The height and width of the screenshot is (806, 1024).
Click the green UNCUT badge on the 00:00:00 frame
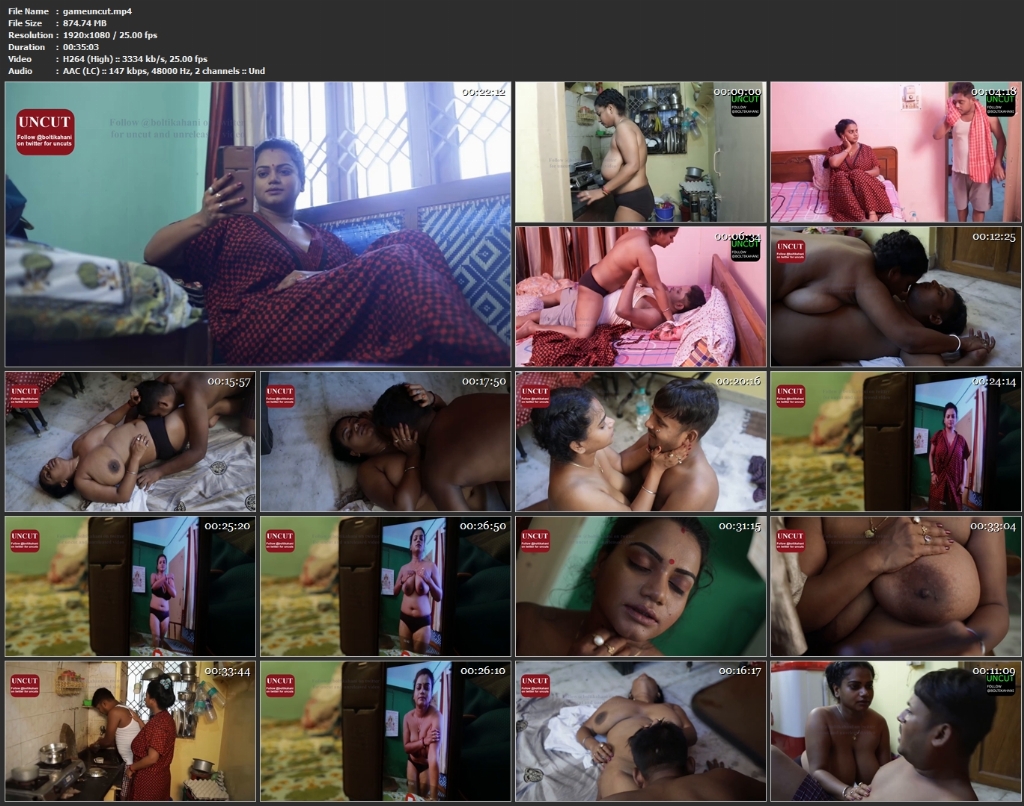[x=745, y=104]
